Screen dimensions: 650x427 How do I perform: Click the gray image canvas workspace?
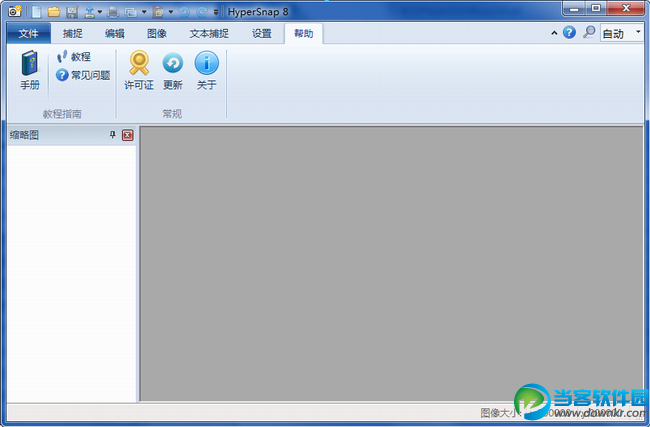pos(392,263)
